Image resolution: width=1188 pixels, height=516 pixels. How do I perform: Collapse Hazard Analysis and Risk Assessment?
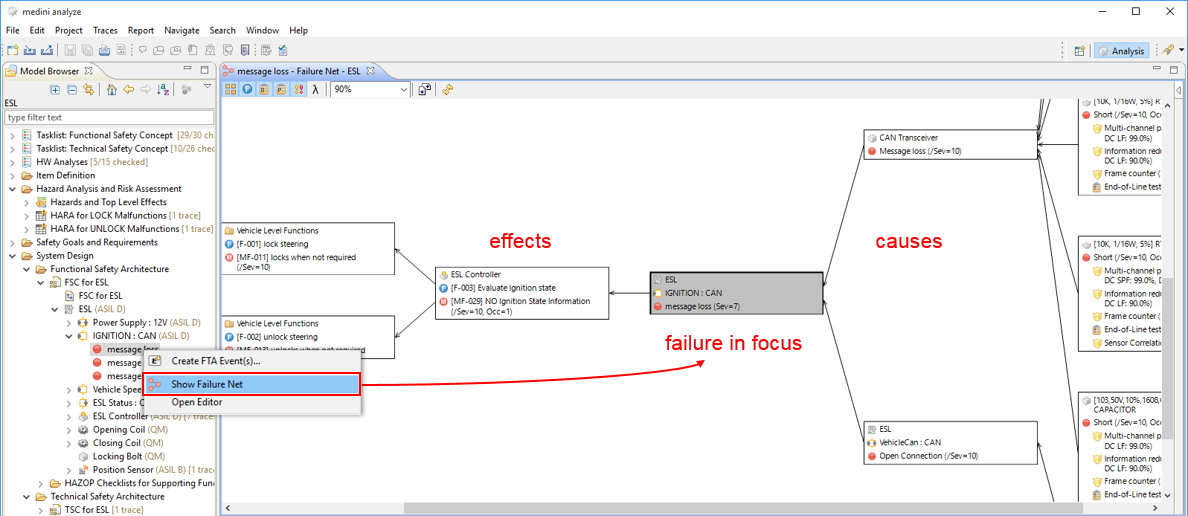11,189
